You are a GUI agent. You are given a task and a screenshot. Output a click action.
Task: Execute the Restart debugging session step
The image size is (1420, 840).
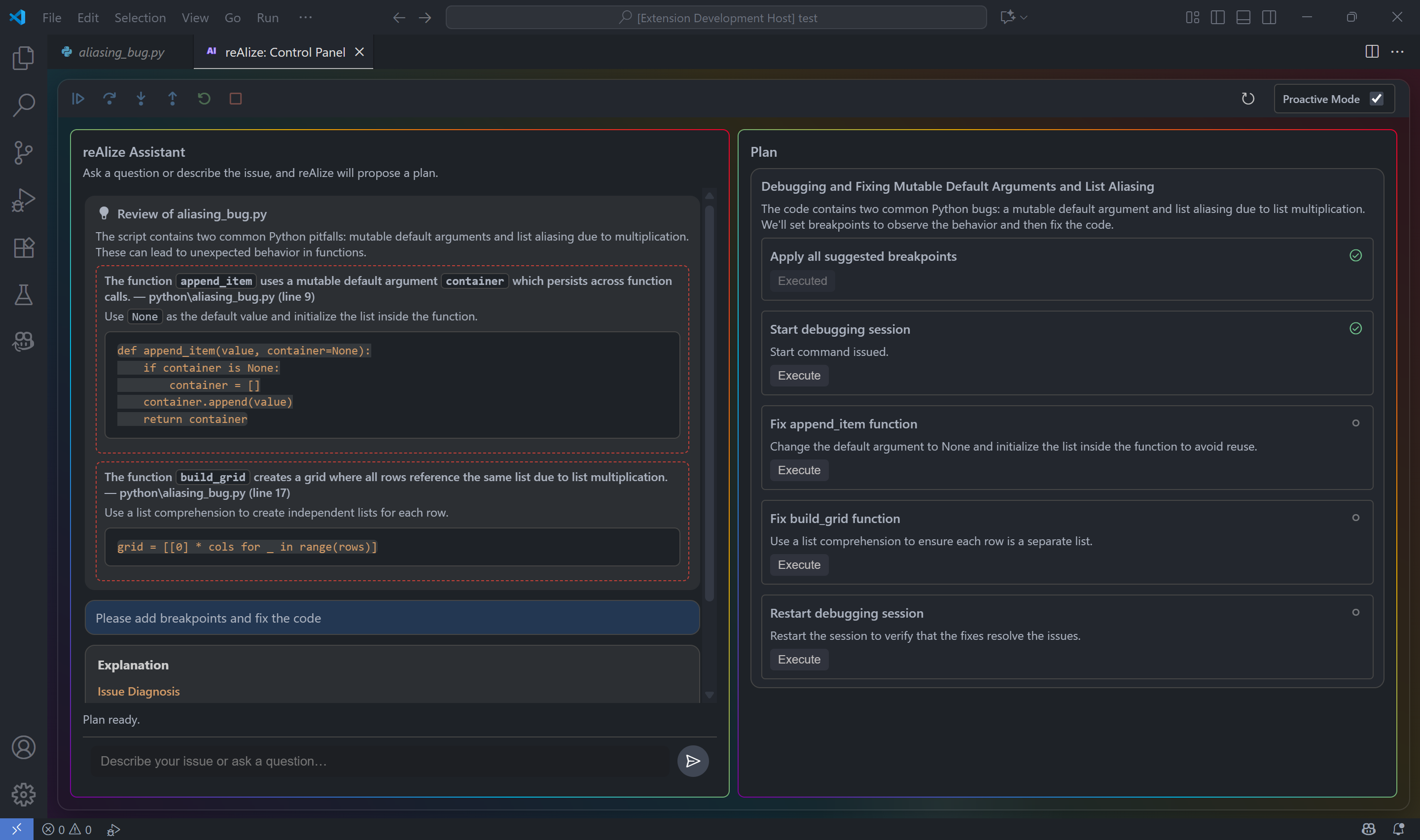point(799,659)
